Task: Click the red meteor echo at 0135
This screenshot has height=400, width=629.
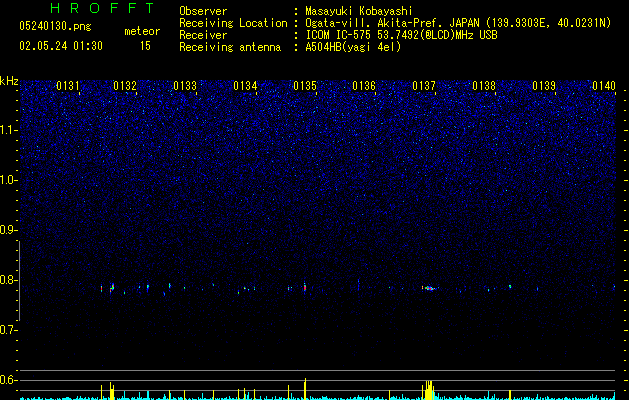Action: click(x=305, y=287)
